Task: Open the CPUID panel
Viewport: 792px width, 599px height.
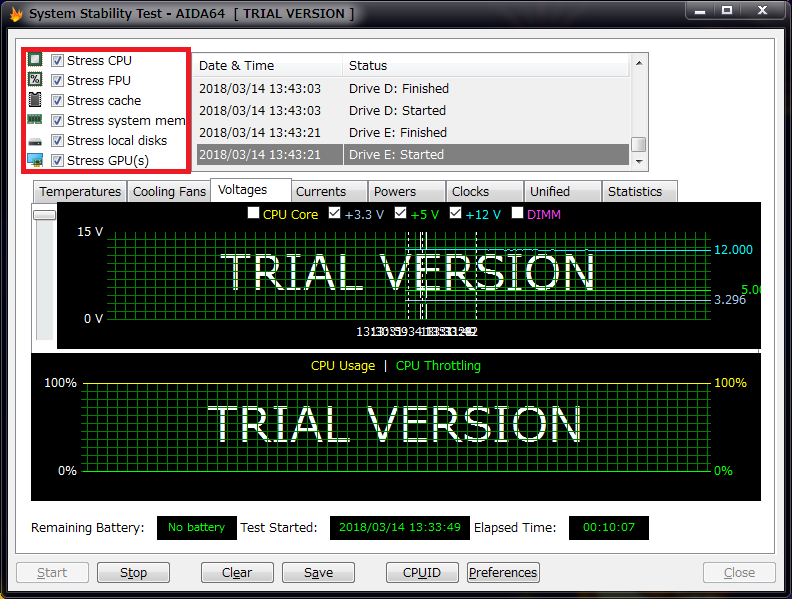Action: coord(422,572)
